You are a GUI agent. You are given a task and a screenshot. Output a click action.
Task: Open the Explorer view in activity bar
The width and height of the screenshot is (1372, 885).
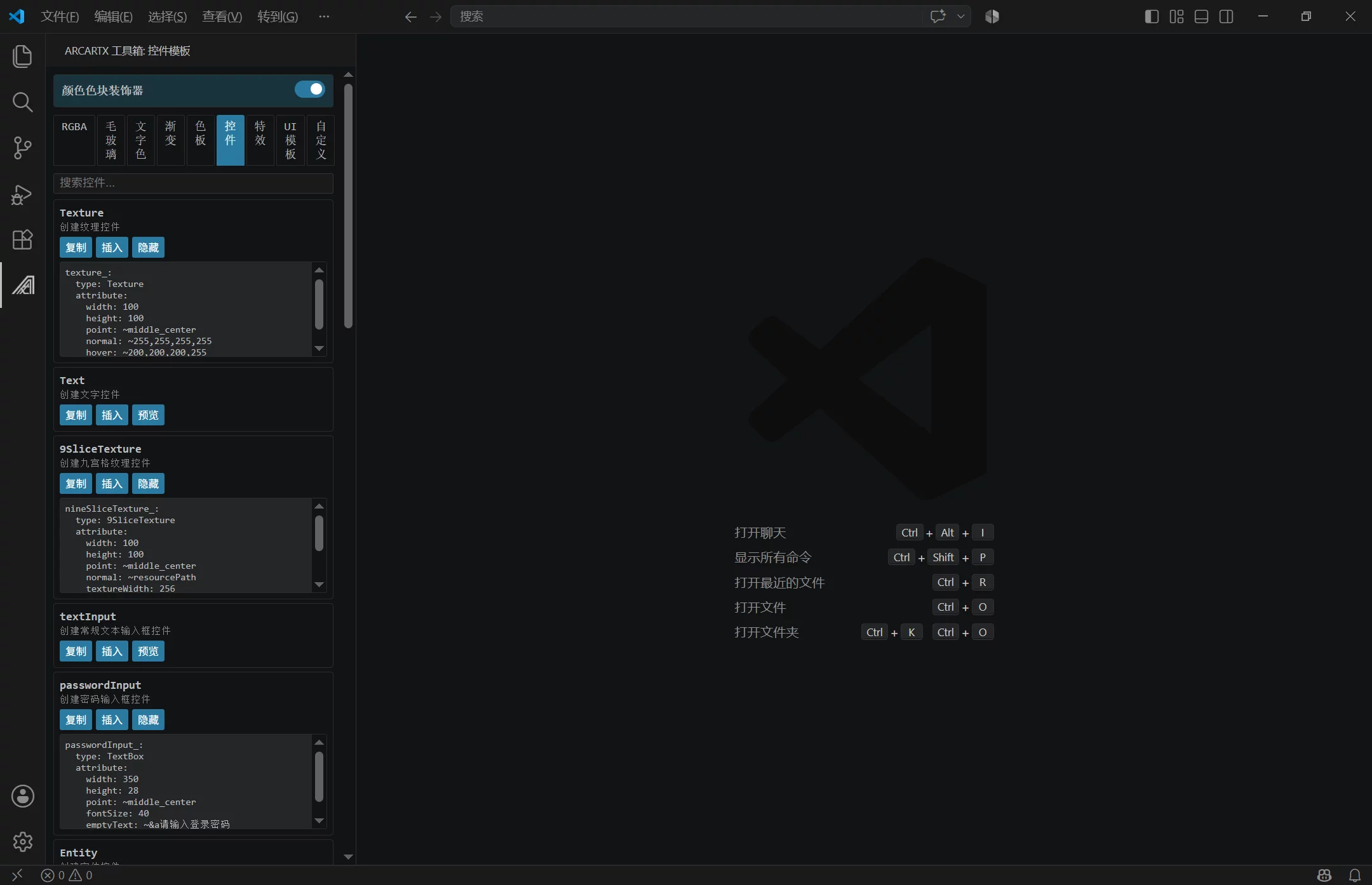[x=22, y=56]
